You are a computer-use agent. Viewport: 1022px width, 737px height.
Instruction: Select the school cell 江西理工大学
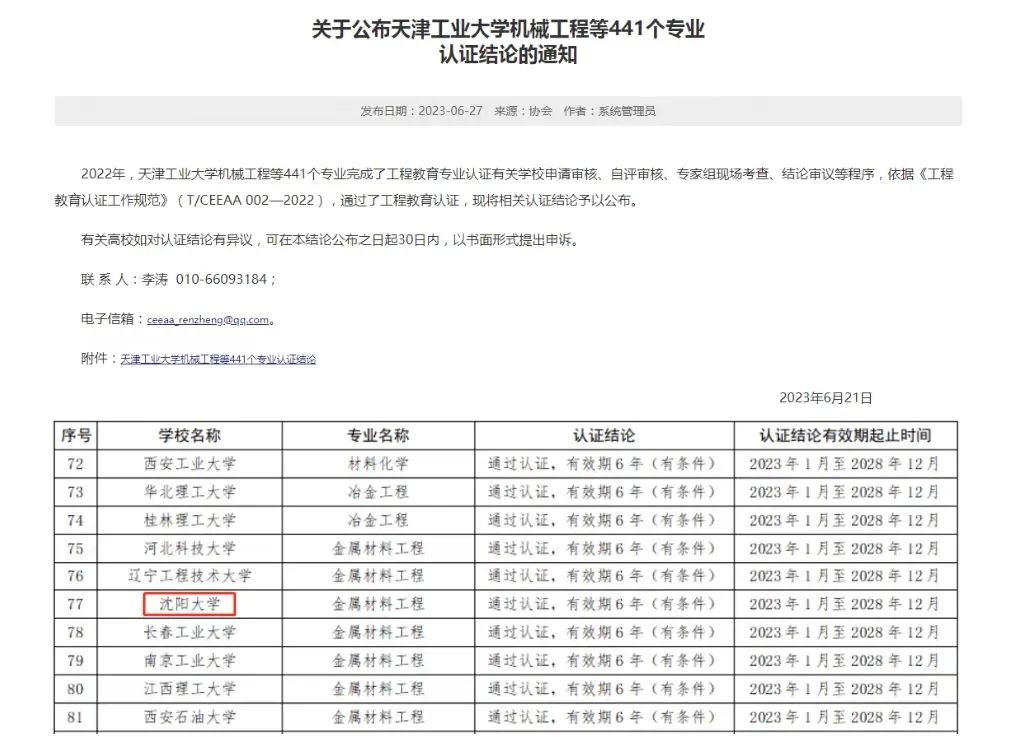click(x=190, y=689)
